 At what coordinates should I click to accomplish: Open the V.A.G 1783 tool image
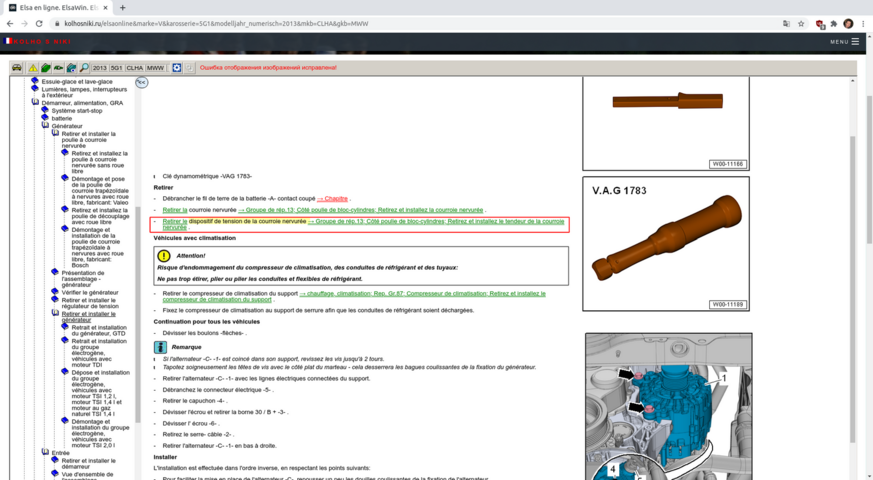point(666,244)
